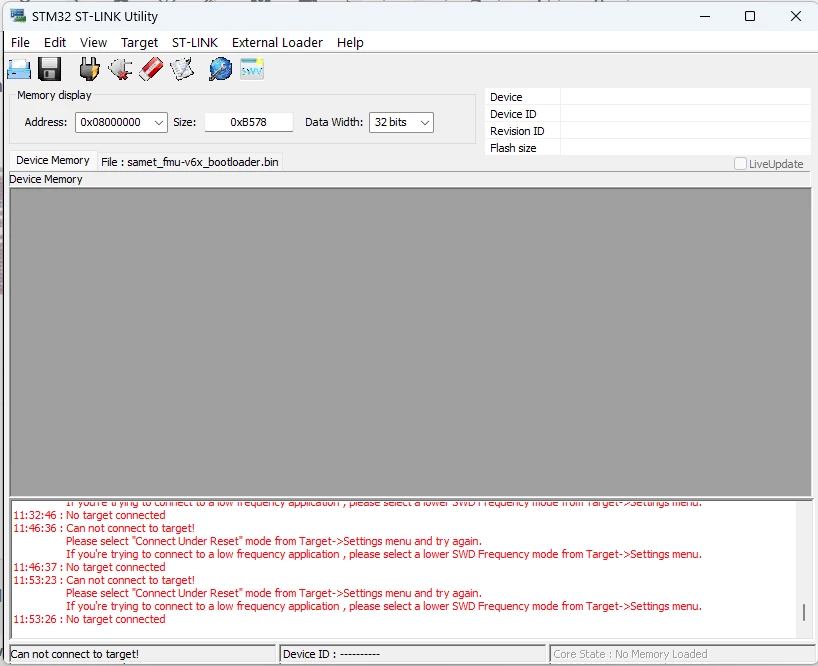Open the Edit menu
The height and width of the screenshot is (666, 818).
click(x=55, y=43)
